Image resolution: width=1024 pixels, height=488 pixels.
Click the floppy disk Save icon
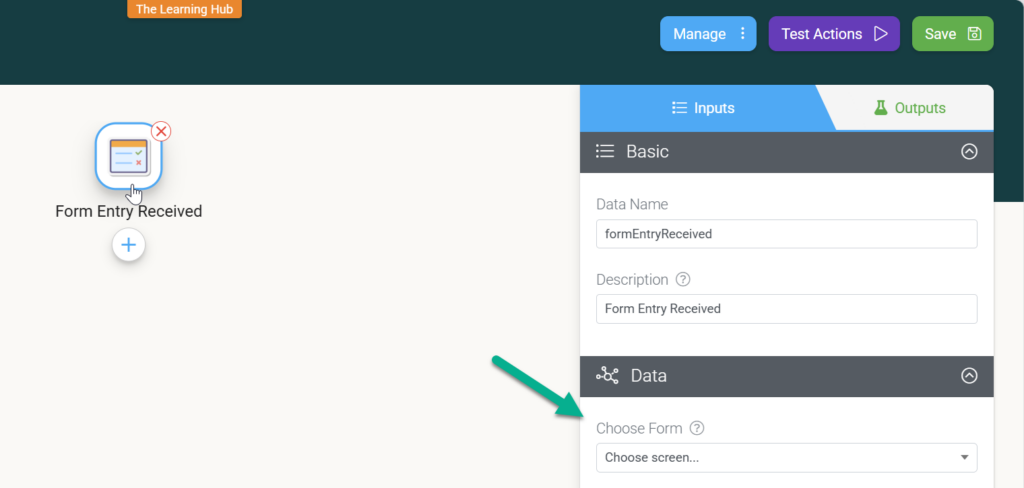click(974, 34)
